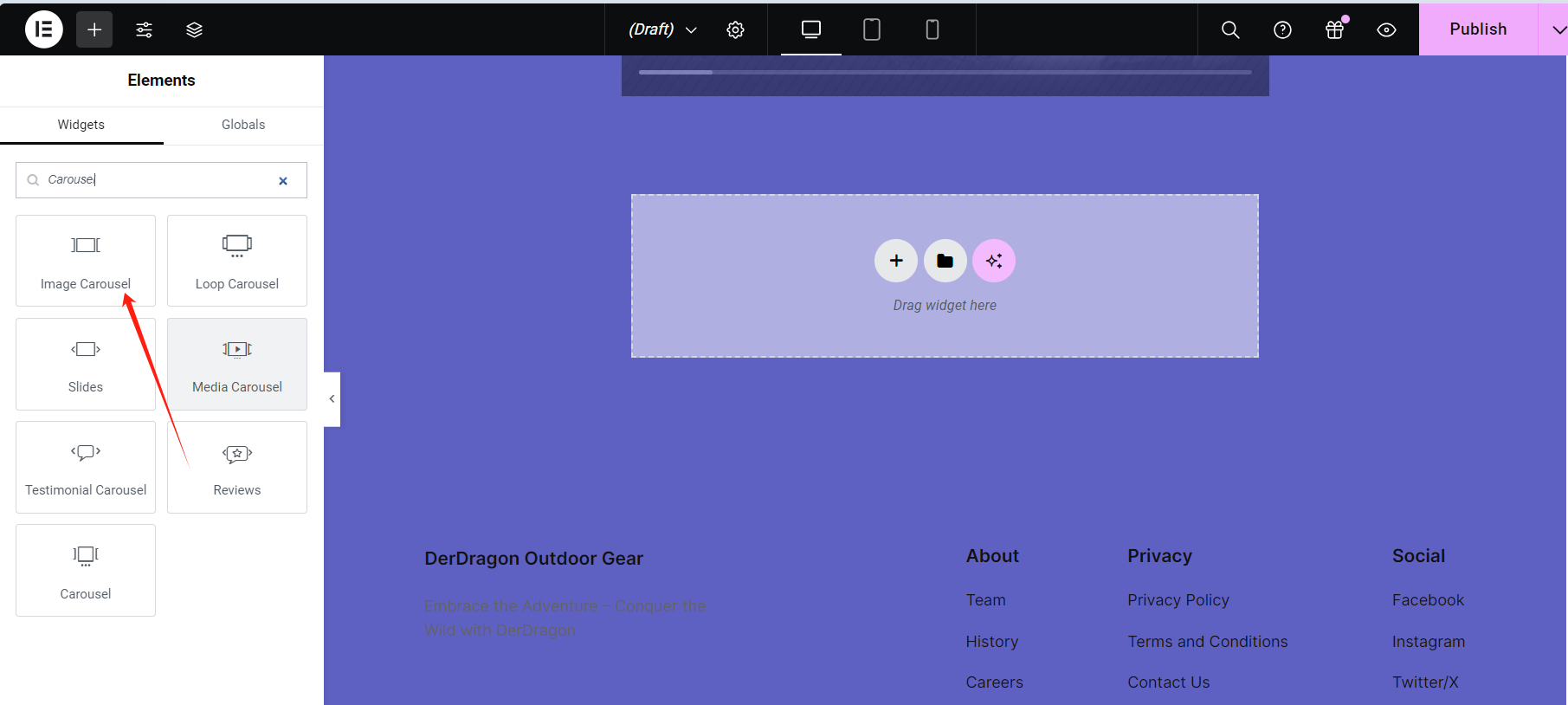Collapse the Elements panel handle
Viewport: 1568px width, 705px height.
click(332, 399)
